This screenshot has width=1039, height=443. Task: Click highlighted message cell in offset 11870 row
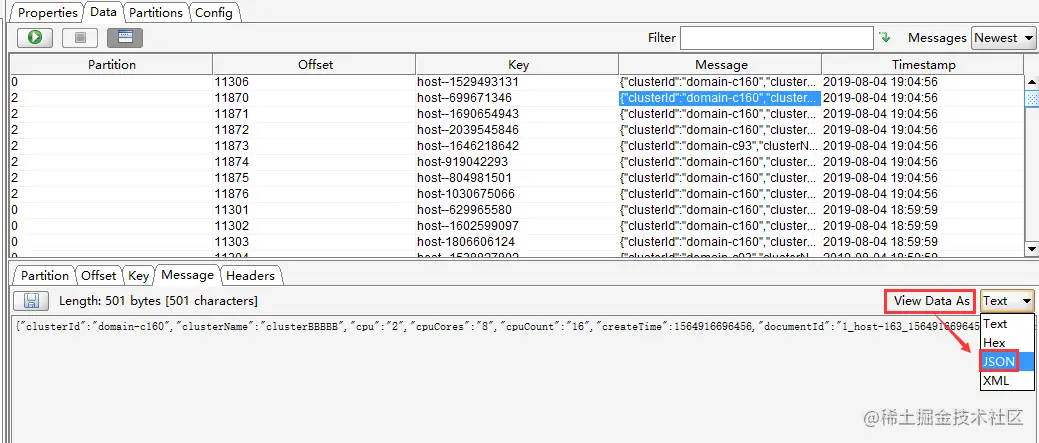[720, 98]
